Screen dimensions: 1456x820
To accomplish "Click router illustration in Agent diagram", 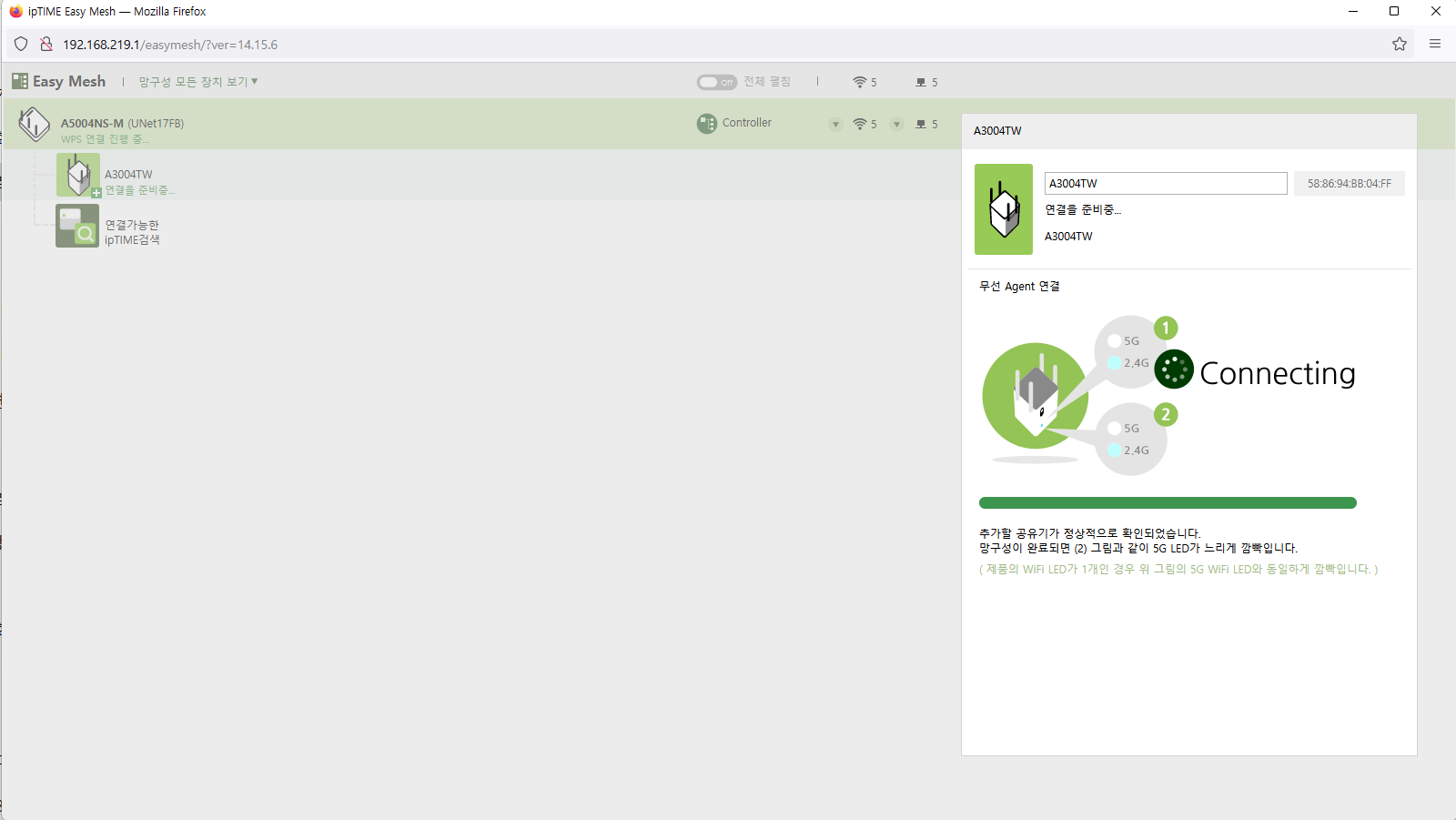I will click(1036, 396).
